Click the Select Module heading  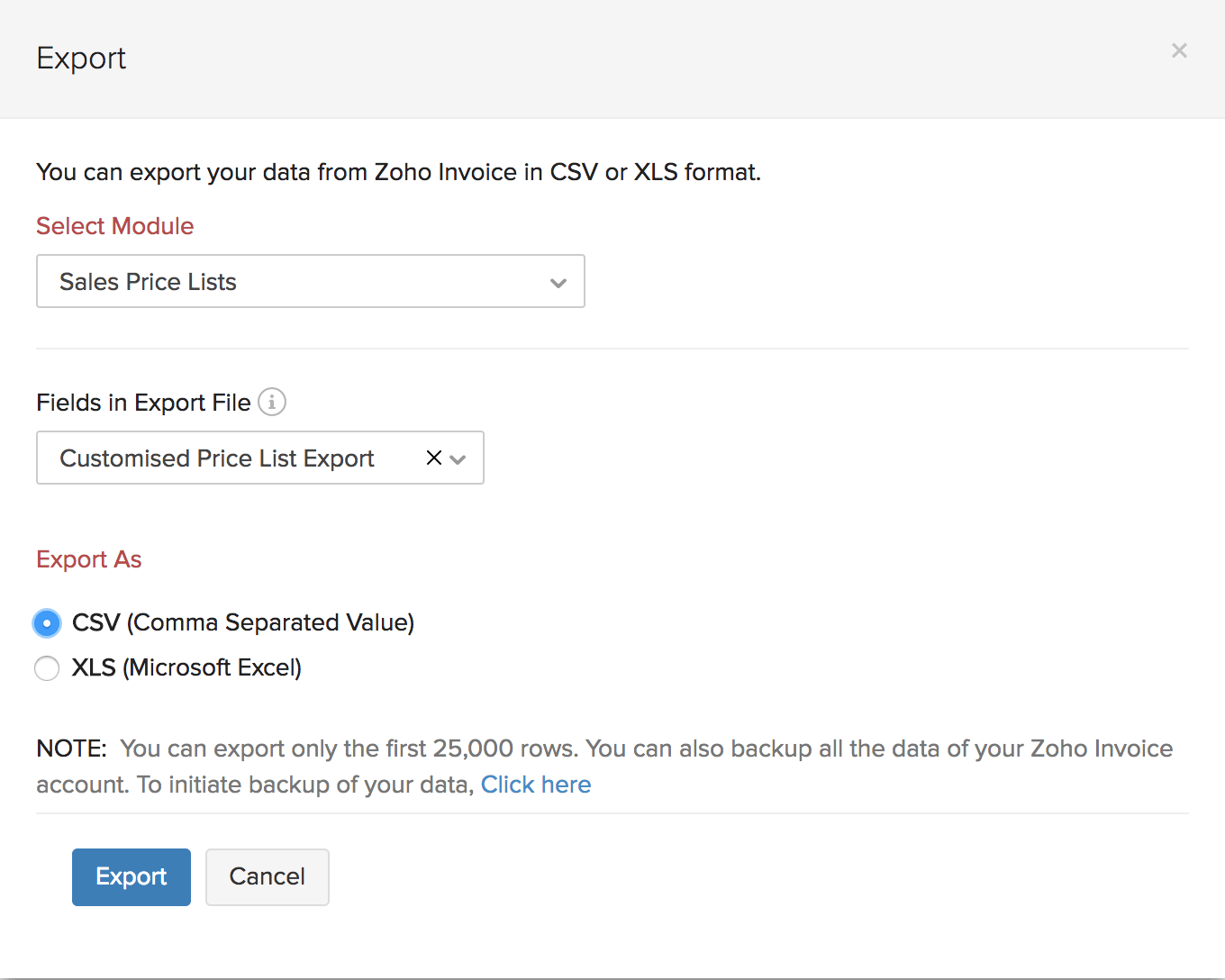114,226
